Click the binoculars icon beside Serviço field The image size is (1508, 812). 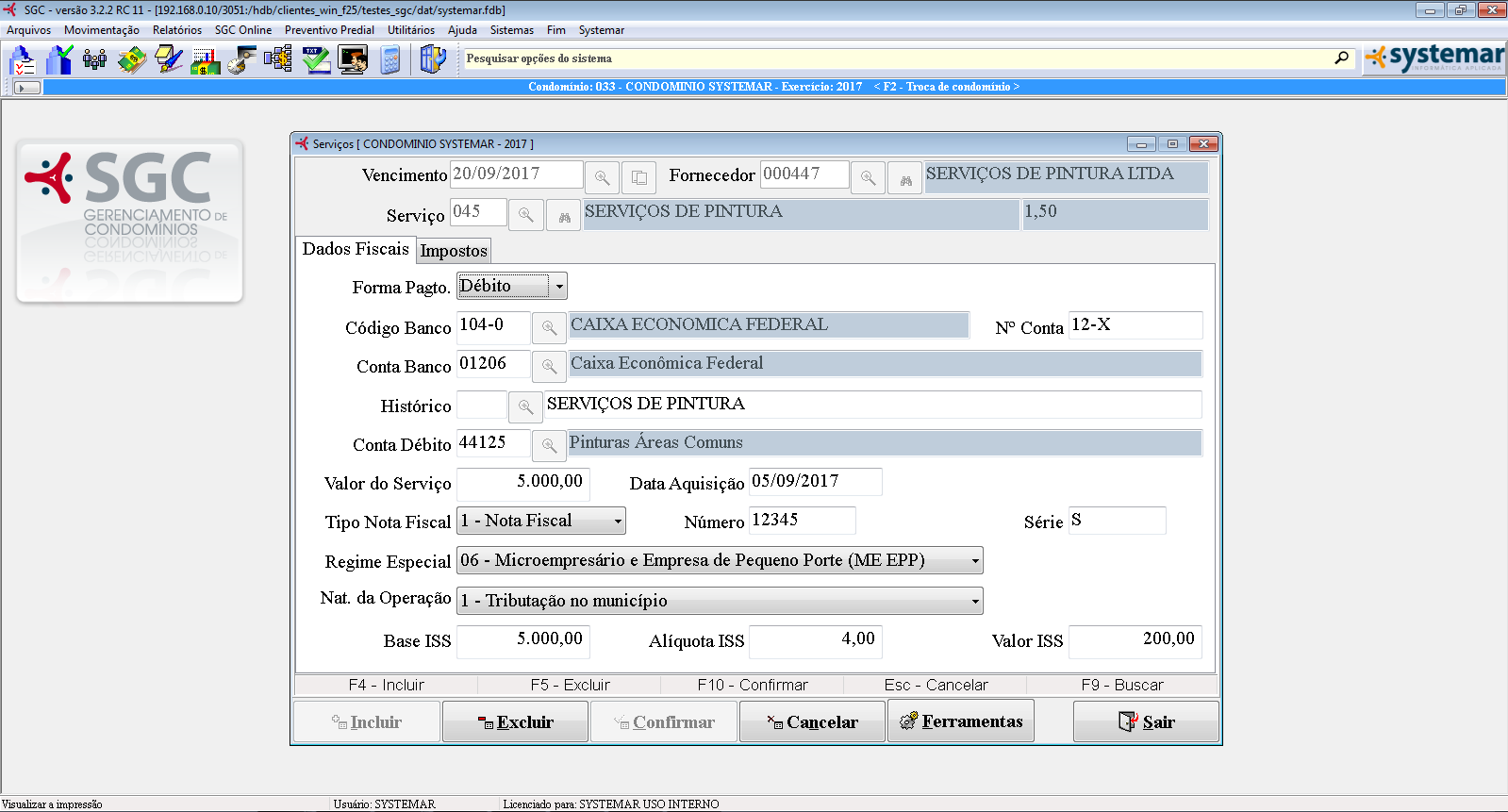[x=564, y=216]
